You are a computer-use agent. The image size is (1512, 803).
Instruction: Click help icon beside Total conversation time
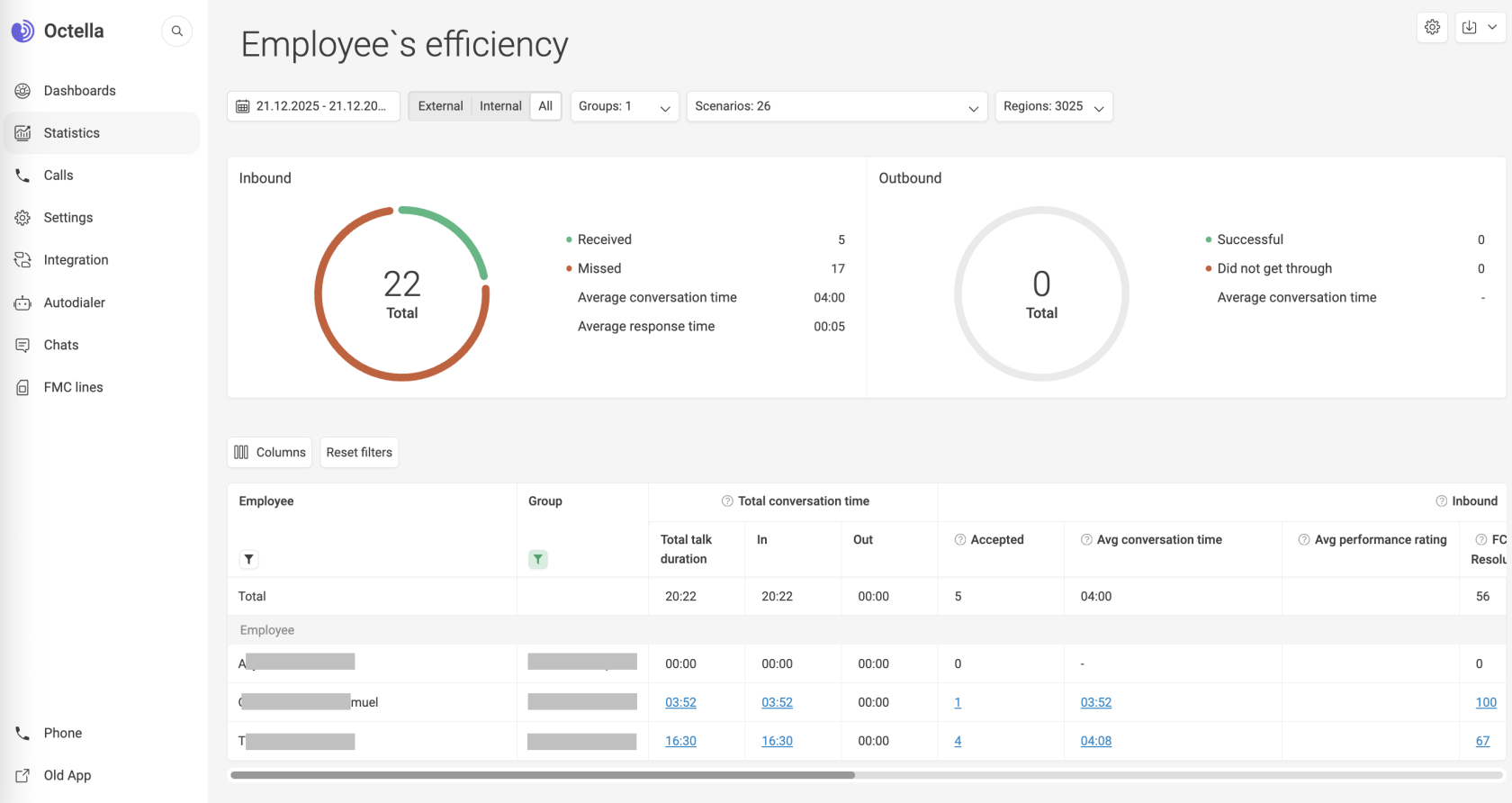coord(727,501)
